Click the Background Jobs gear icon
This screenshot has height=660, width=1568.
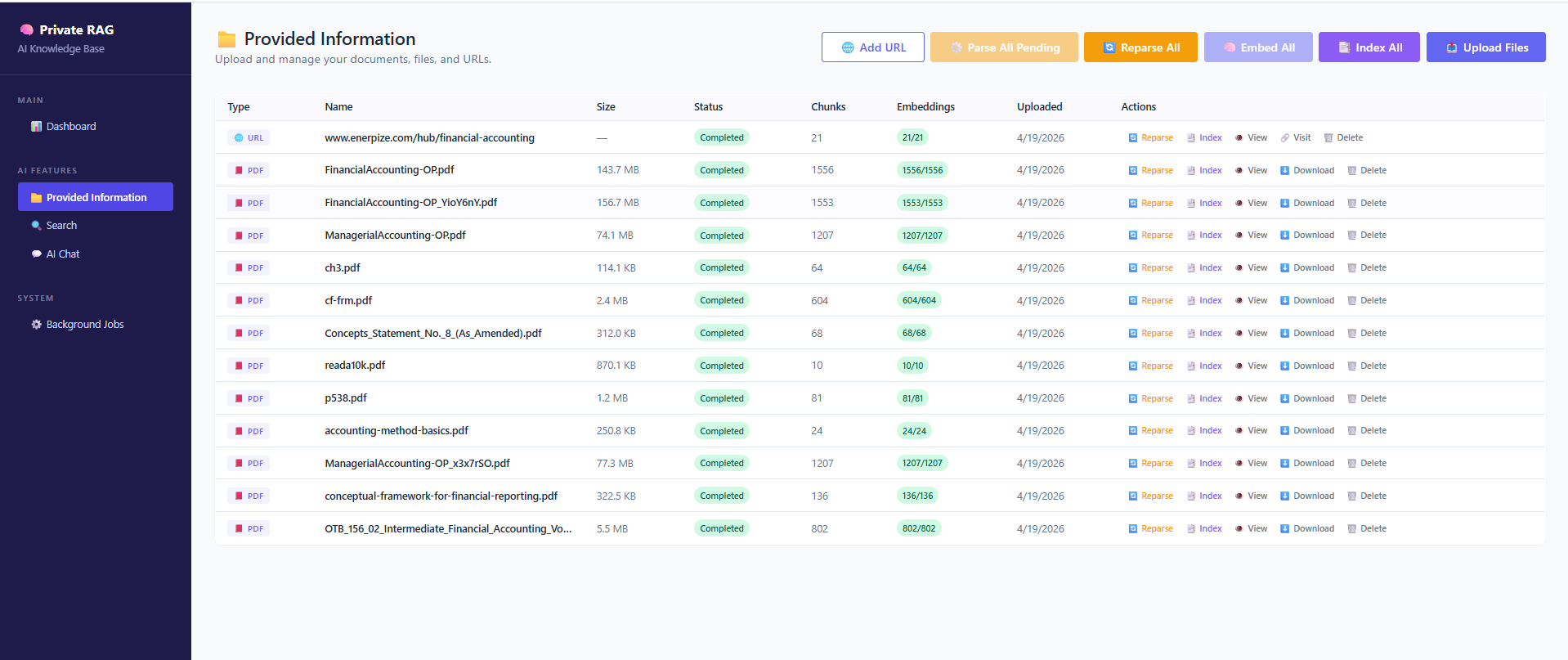(36, 325)
